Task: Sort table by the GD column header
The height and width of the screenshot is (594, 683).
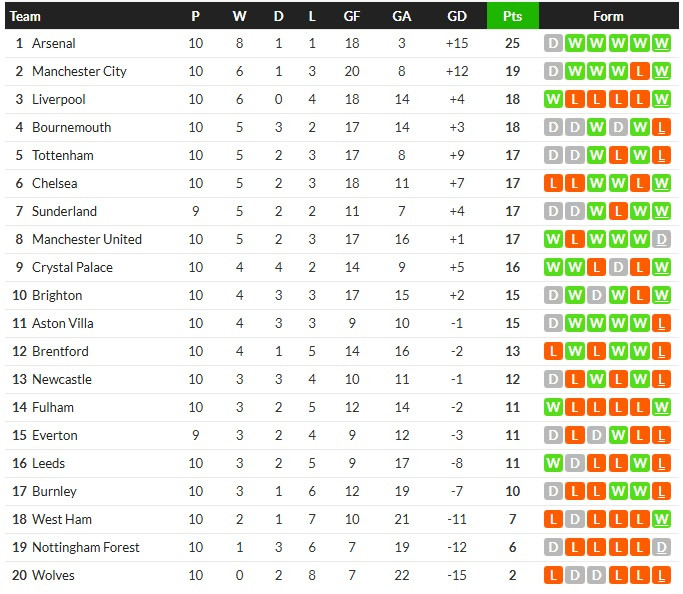Action: point(457,16)
